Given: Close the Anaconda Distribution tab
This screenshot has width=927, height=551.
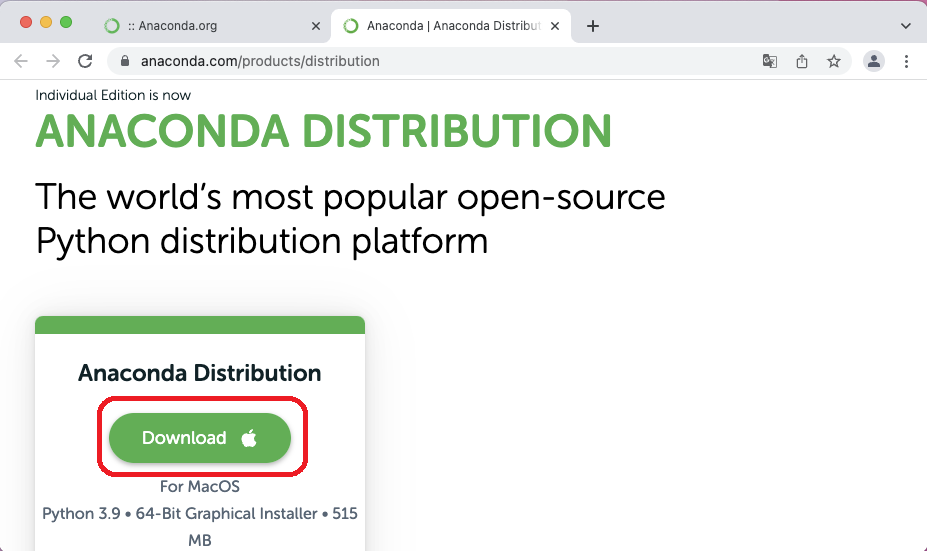Looking at the screenshot, I should click(x=555, y=26).
